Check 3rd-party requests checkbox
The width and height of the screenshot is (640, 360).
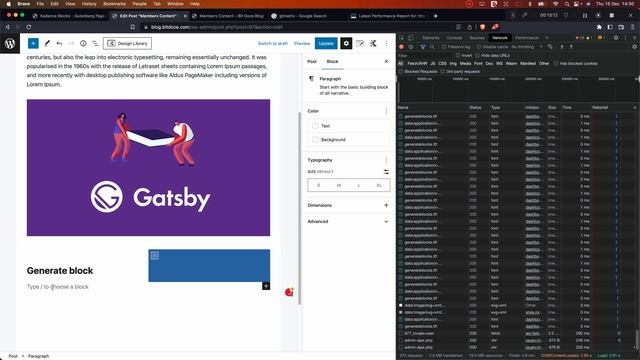(x=442, y=71)
